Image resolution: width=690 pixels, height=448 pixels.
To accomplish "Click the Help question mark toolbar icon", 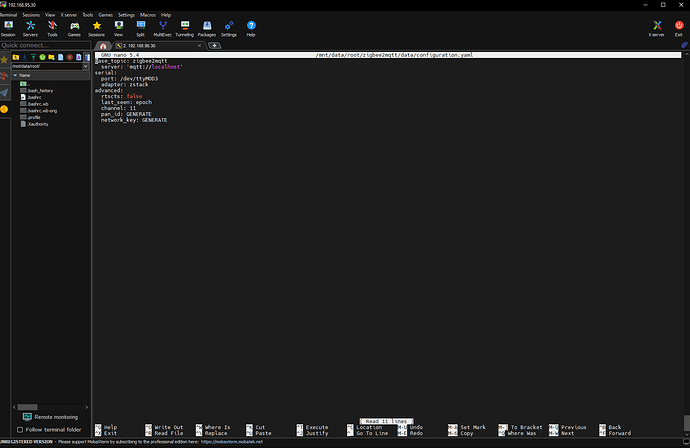I will coord(251,29).
